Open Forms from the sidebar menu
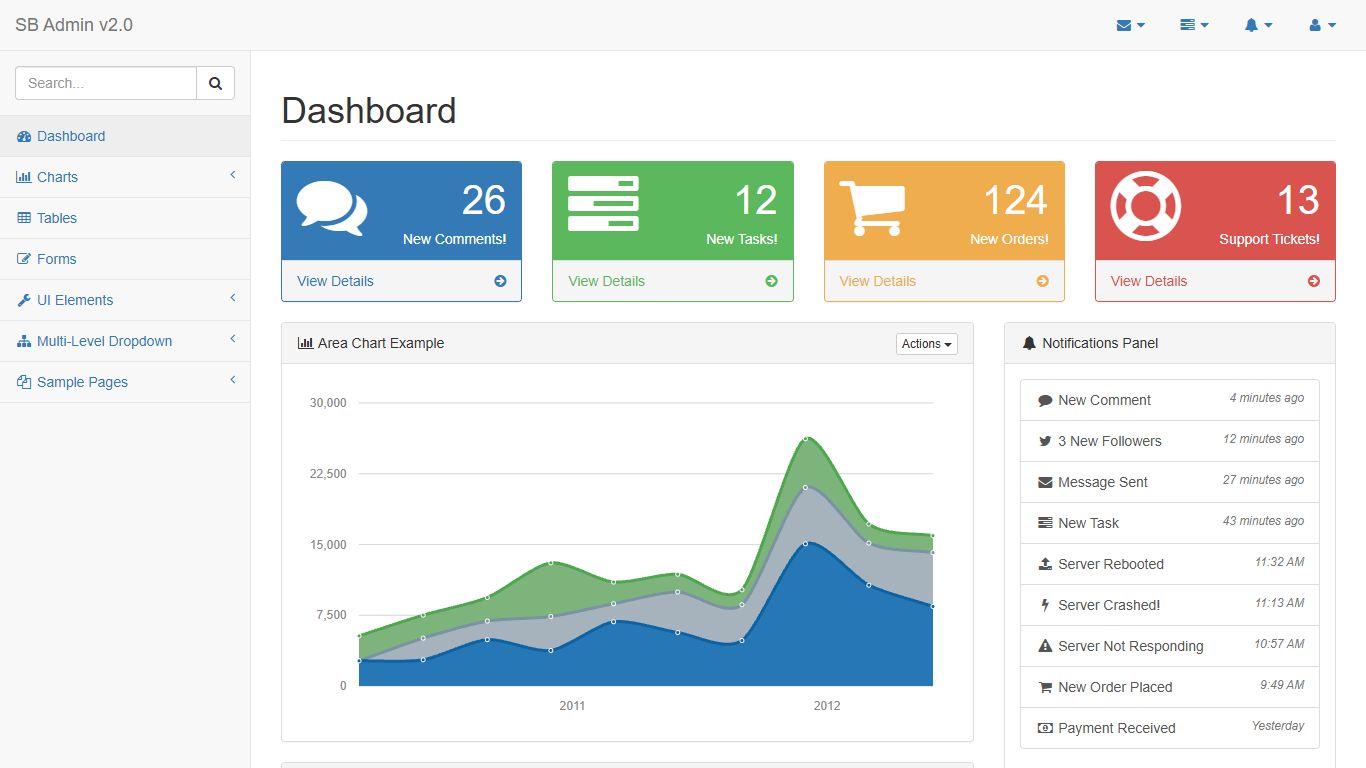The width and height of the screenshot is (1366, 768). coord(57,259)
